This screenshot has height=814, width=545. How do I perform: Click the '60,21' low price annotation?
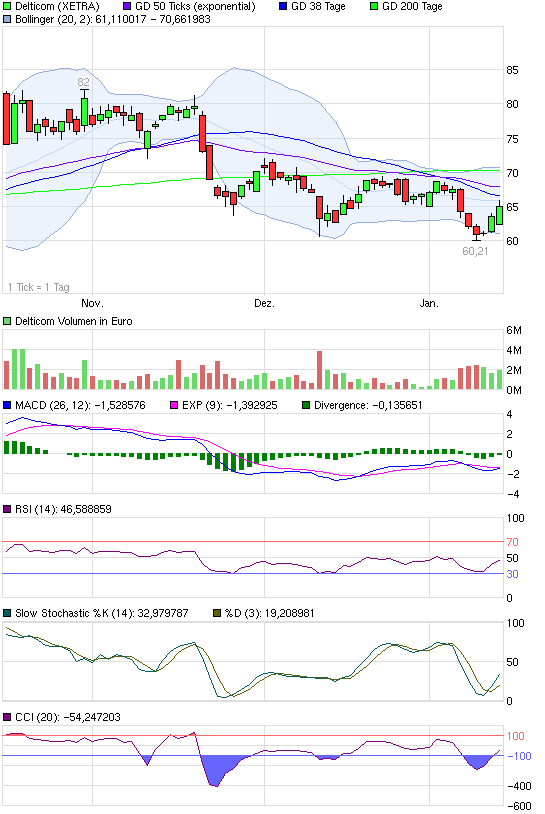click(x=475, y=251)
